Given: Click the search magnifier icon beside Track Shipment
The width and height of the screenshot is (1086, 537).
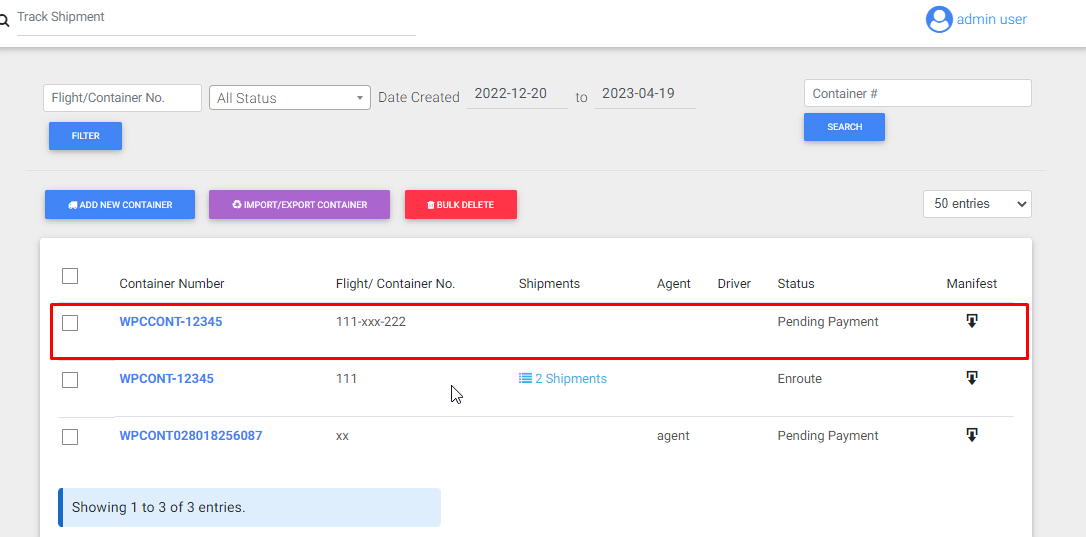Looking at the screenshot, I should pyautogui.click(x=4, y=21).
